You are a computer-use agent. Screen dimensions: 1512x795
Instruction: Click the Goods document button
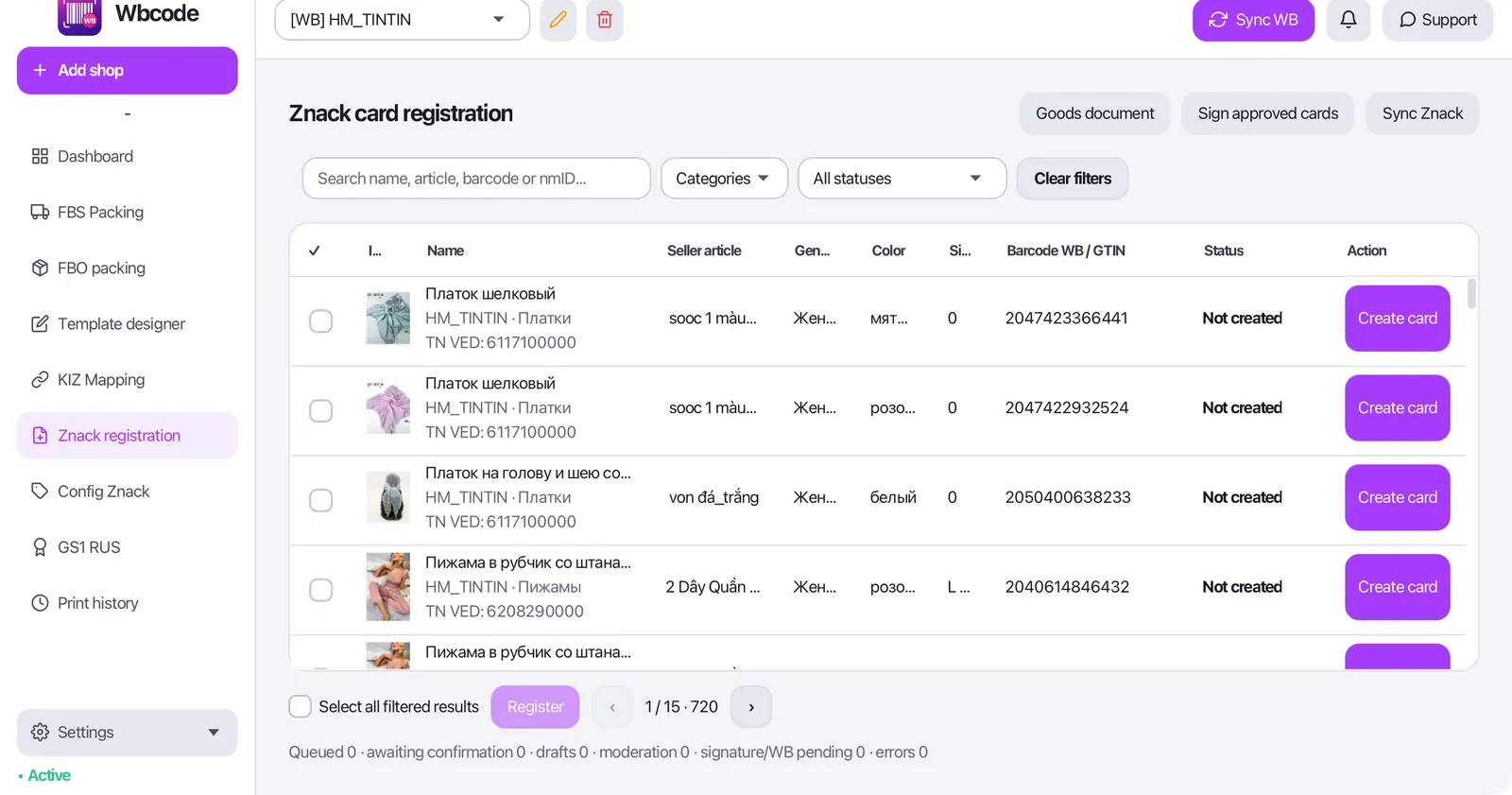tap(1094, 113)
